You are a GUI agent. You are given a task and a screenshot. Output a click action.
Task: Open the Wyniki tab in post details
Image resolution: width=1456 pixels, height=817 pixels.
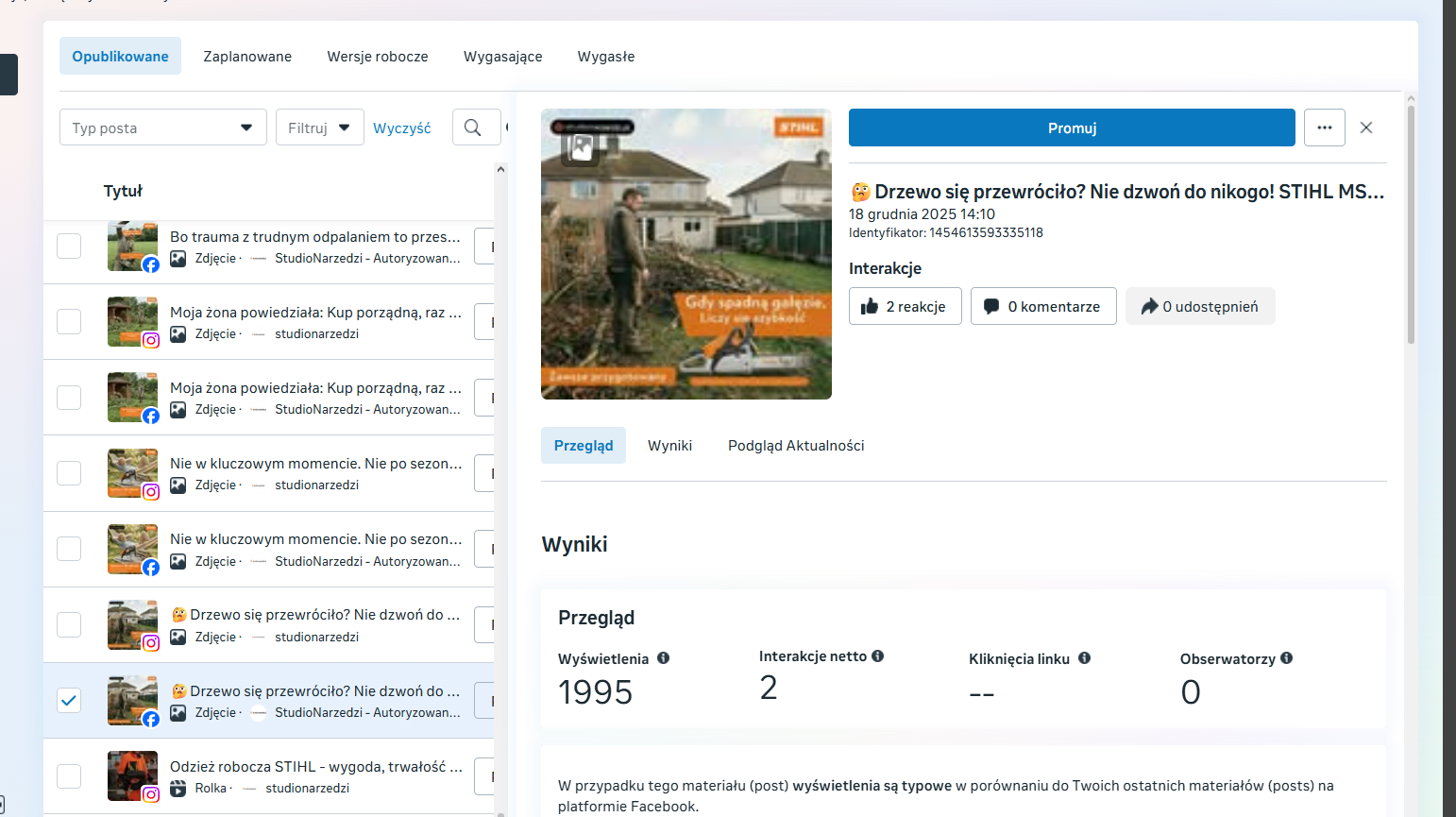(x=669, y=446)
